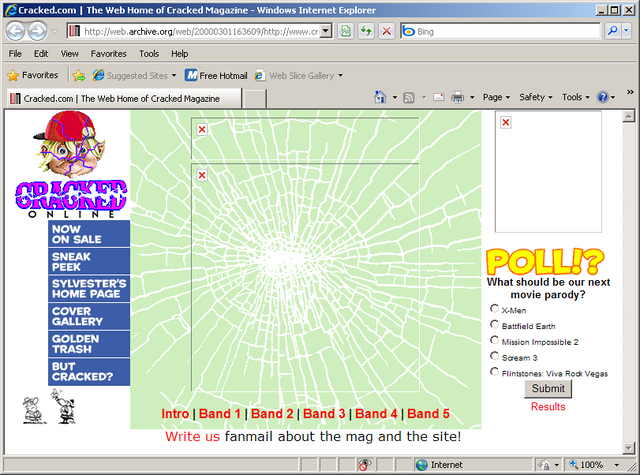The image size is (640, 475).
Task: Click the Bing search magnifier button
Action: click(612, 31)
